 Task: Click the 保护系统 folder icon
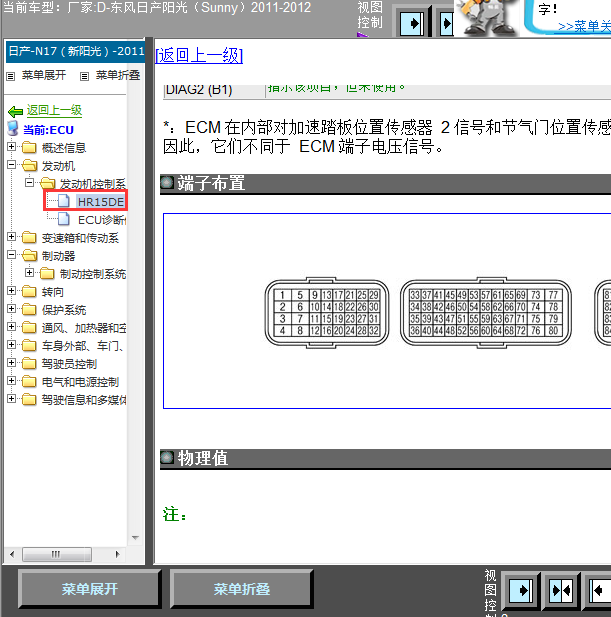pos(29,310)
